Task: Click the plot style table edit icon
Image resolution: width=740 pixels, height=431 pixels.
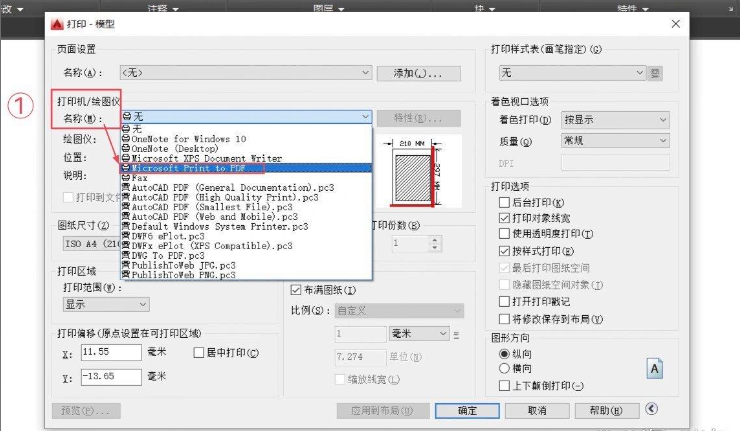Action: click(x=656, y=73)
